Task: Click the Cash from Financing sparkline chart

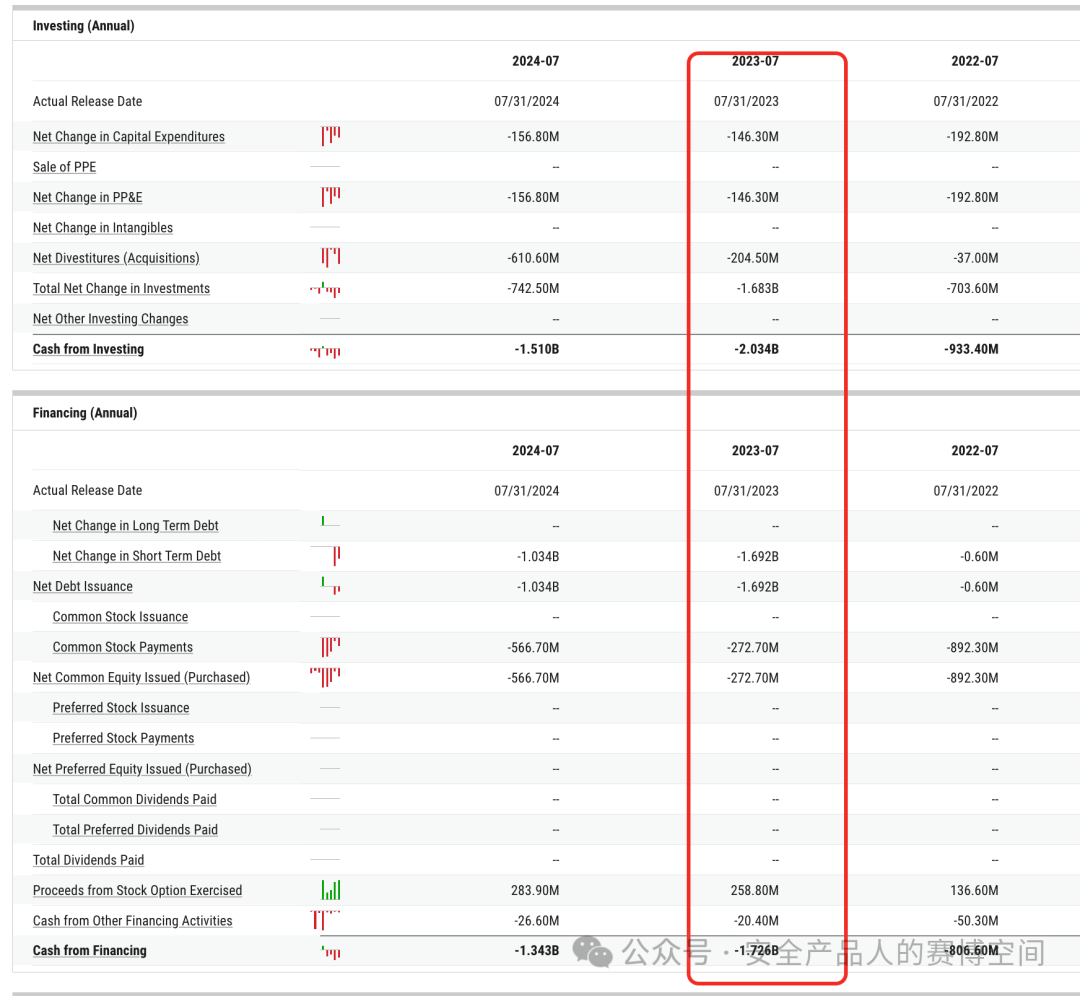Action: tap(331, 953)
